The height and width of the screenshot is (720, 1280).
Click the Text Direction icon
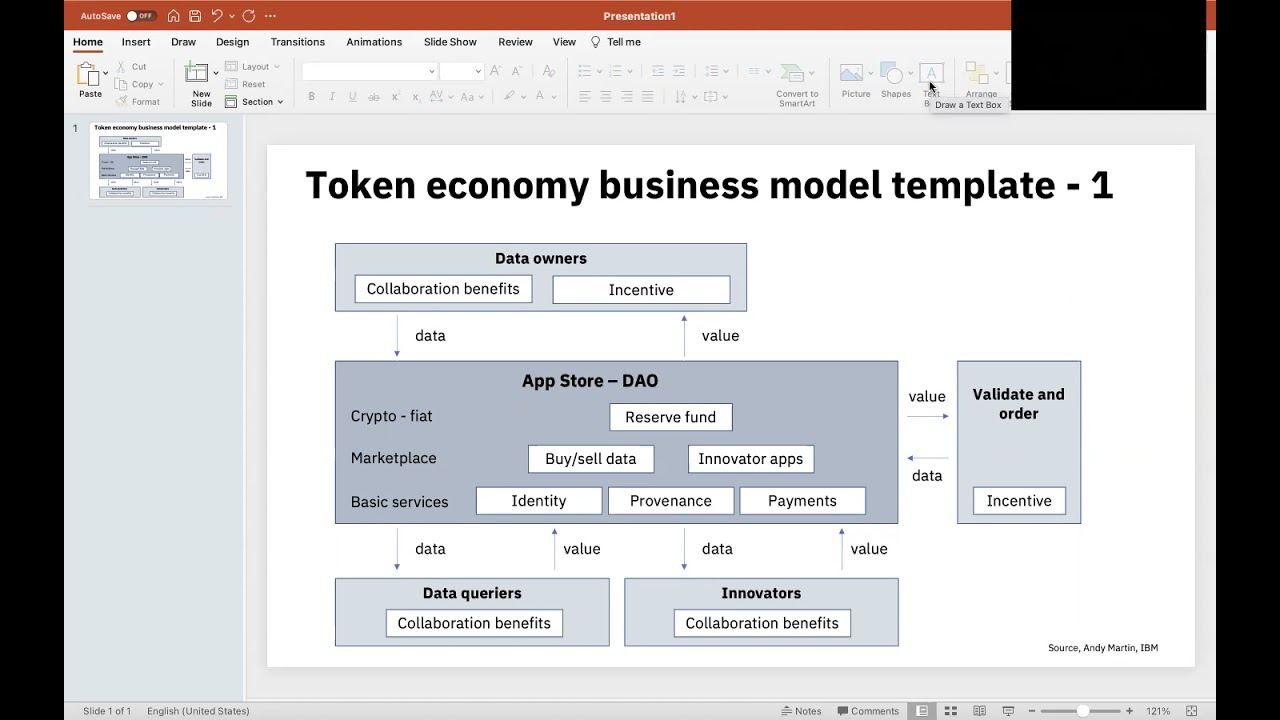[x=680, y=97]
